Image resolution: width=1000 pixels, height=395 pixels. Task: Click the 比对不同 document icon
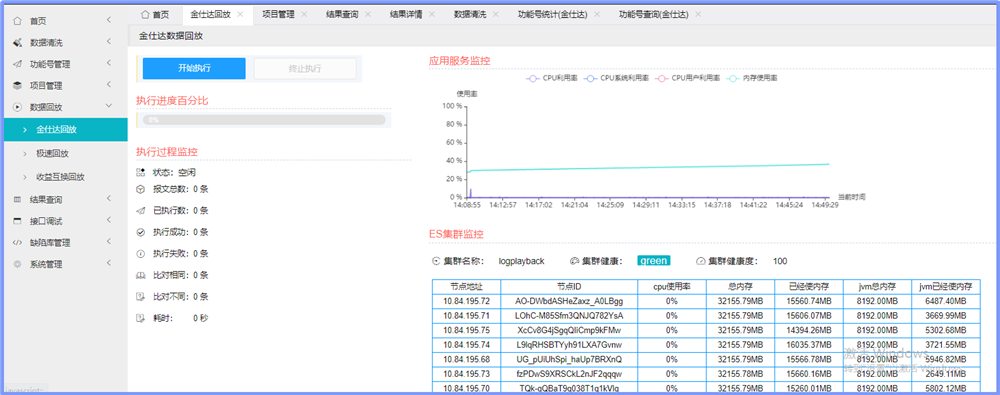tap(141, 297)
